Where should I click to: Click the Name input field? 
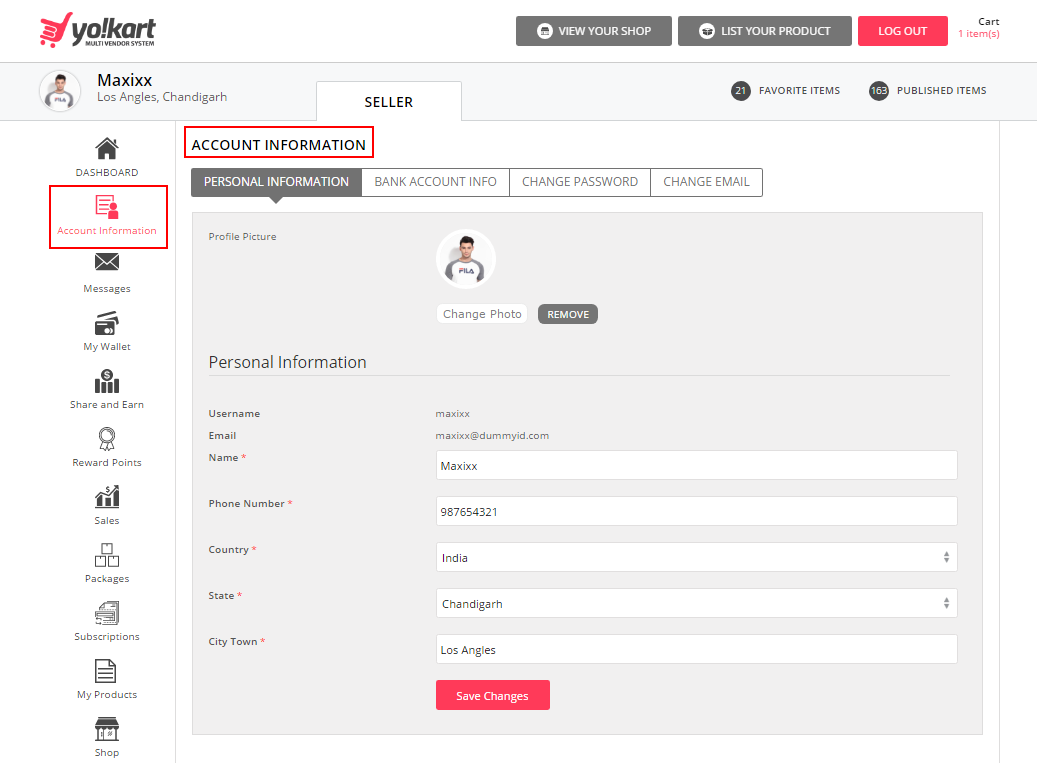coord(696,465)
